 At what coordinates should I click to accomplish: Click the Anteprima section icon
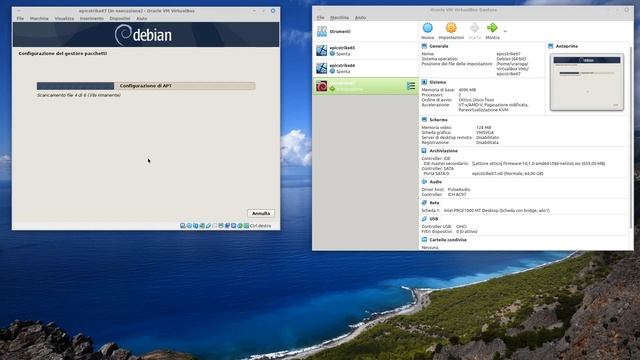(x=550, y=46)
